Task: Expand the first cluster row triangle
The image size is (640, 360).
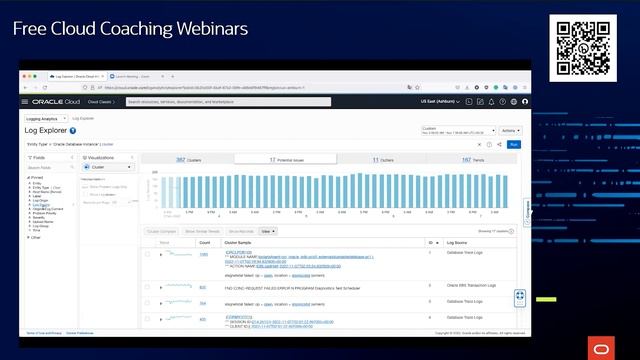Action: point(161,255)
